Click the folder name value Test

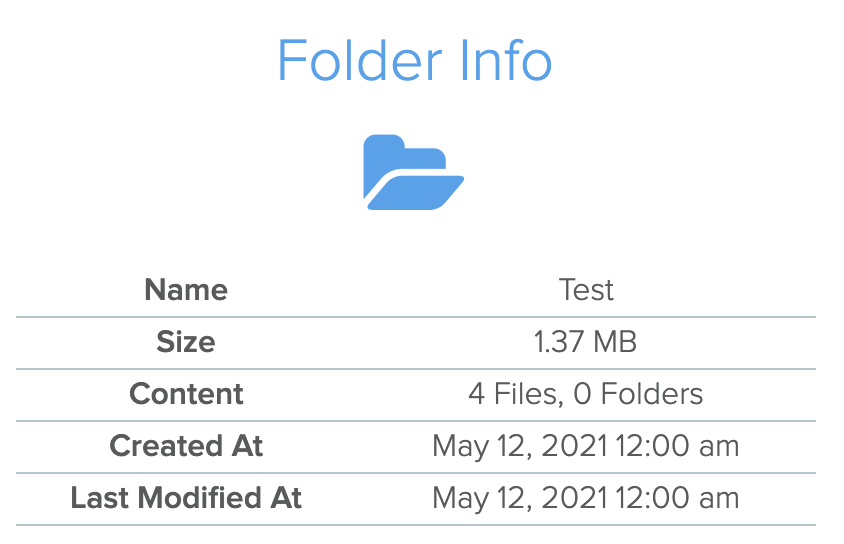tap(586, 289)
